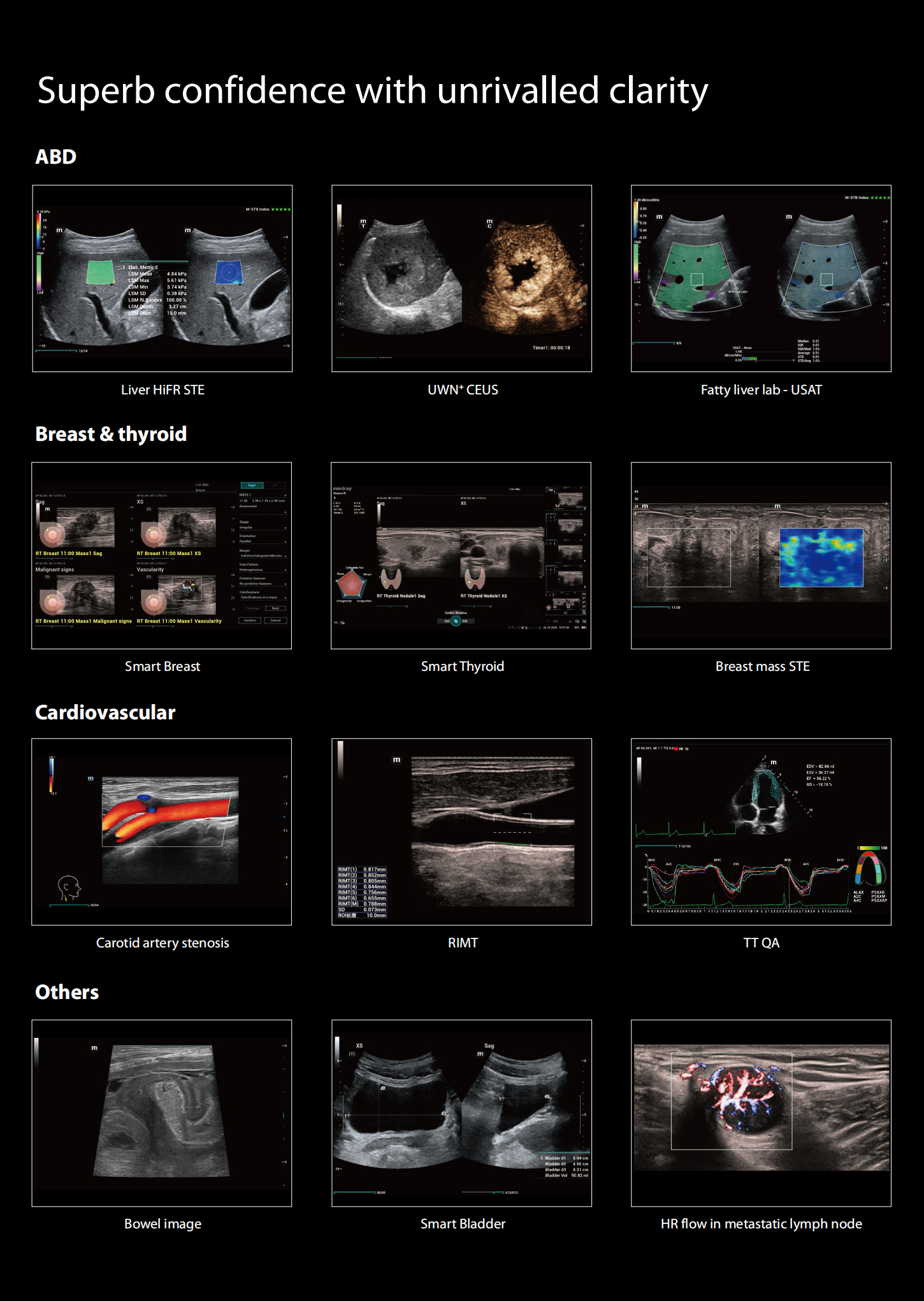Open the Posterior features dropdown
Screen dimensions: 924x1301
pos(263,584)
